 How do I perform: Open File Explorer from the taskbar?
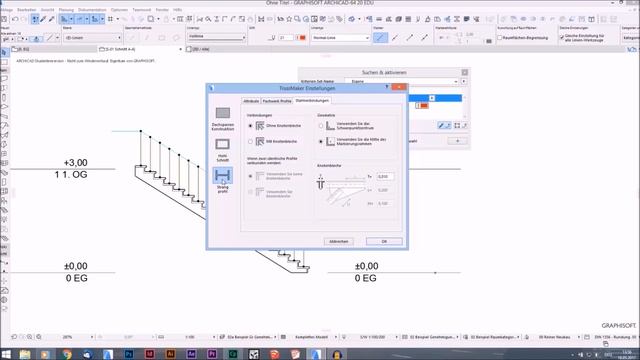[25, 354]
